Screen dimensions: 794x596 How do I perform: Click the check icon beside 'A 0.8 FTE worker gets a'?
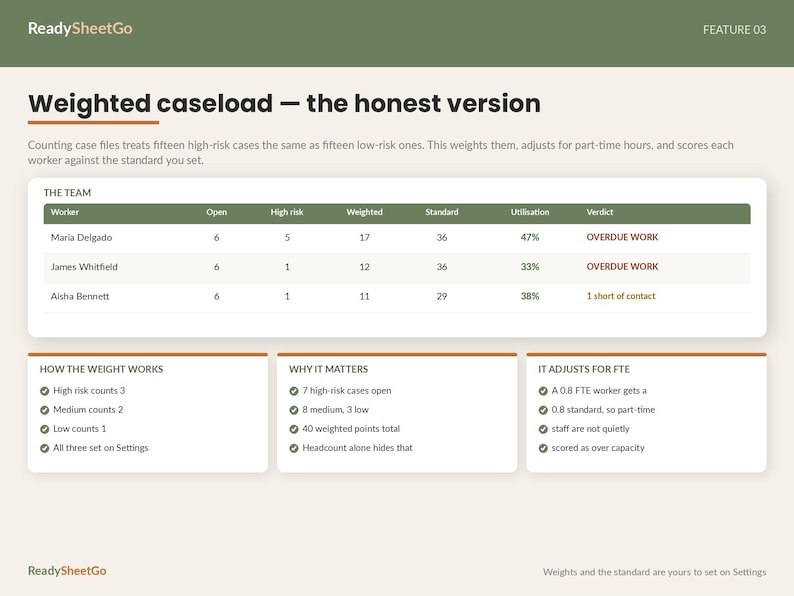pos(543,391)
